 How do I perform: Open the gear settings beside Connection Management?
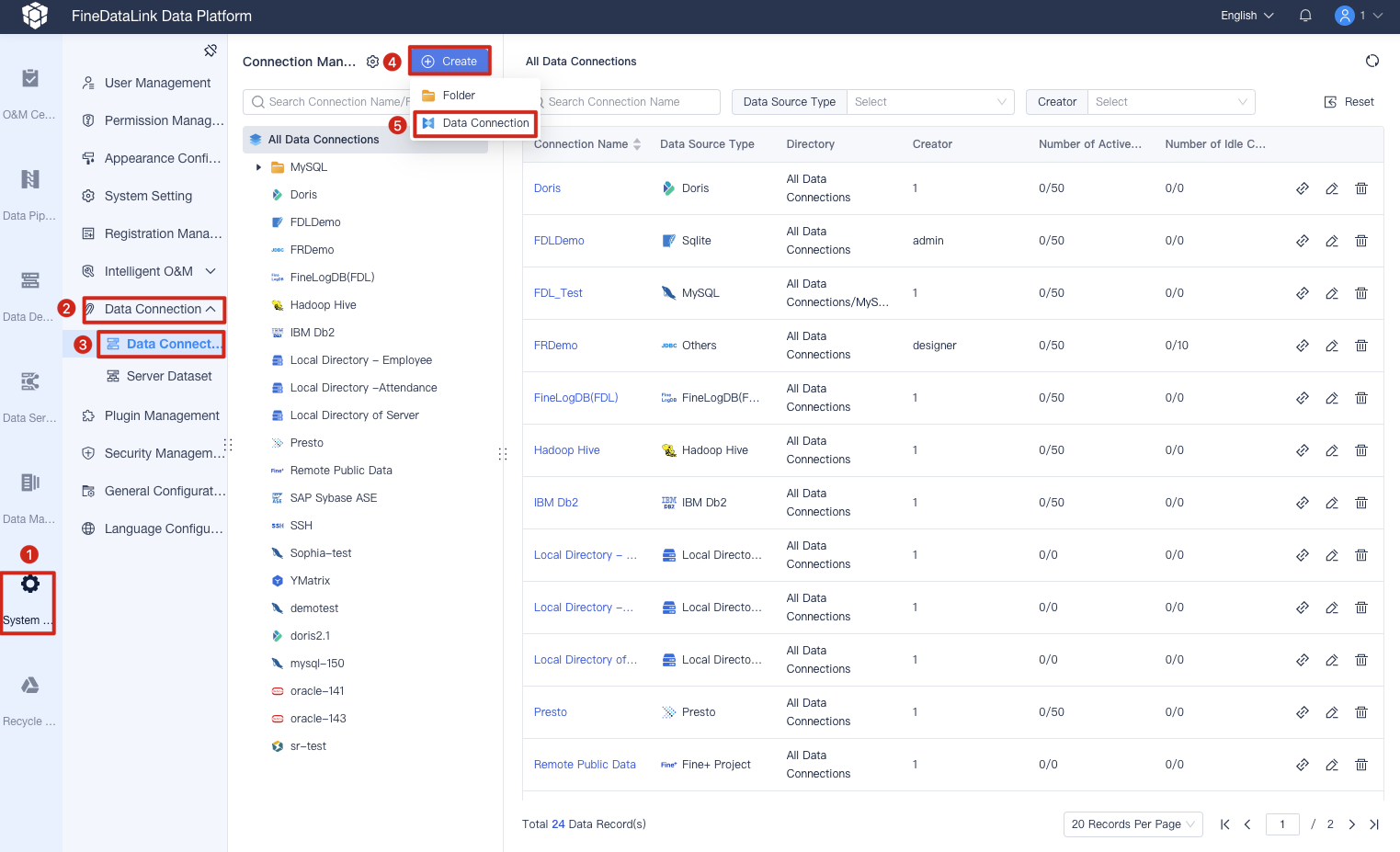372,61
